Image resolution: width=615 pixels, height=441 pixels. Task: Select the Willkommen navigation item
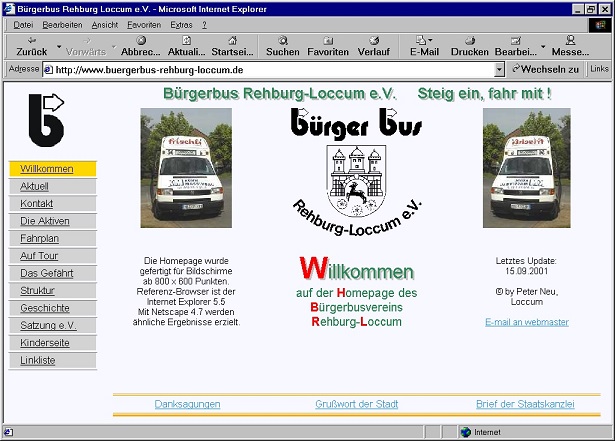click(x=53, y=169)
